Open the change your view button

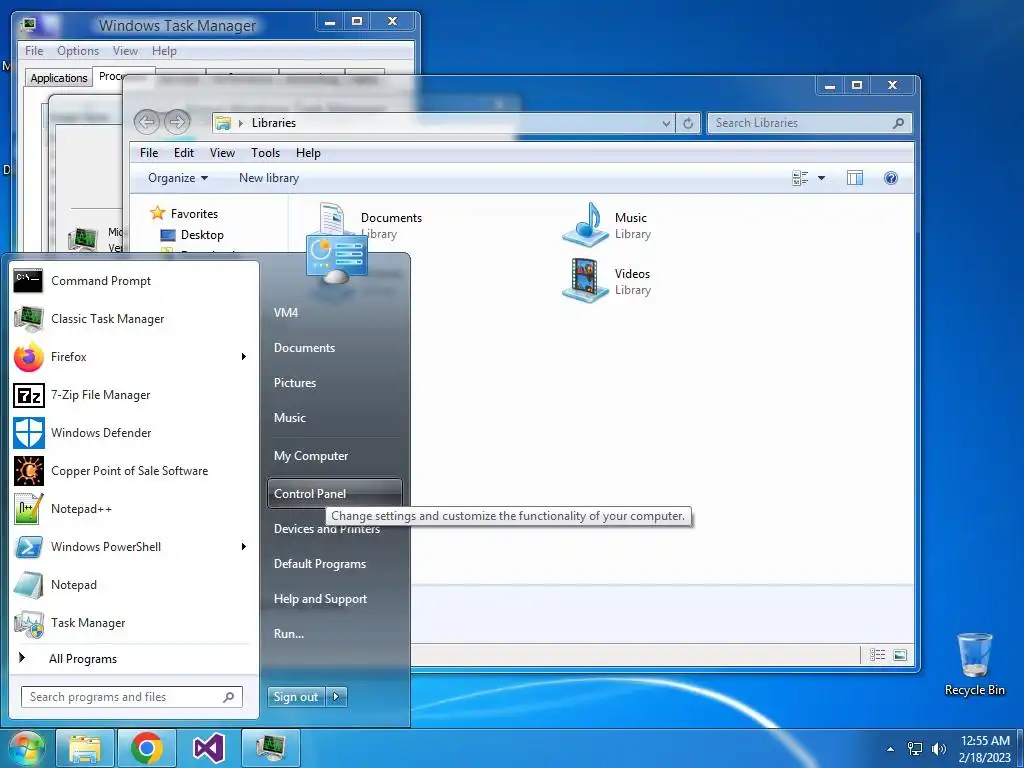tap(800, 178)
